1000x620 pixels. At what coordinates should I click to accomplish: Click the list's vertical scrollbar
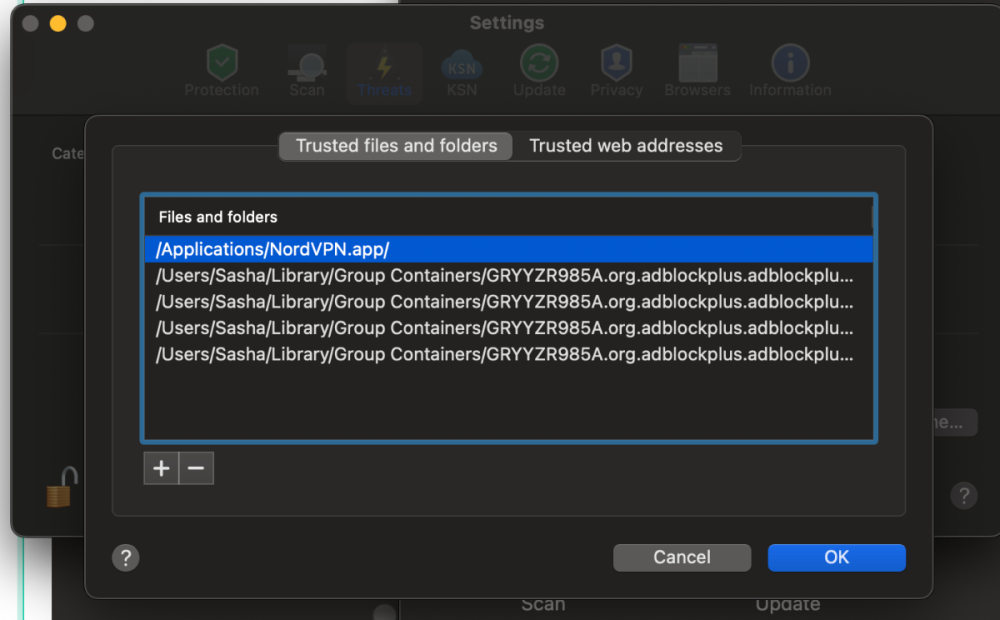(872, 217)
